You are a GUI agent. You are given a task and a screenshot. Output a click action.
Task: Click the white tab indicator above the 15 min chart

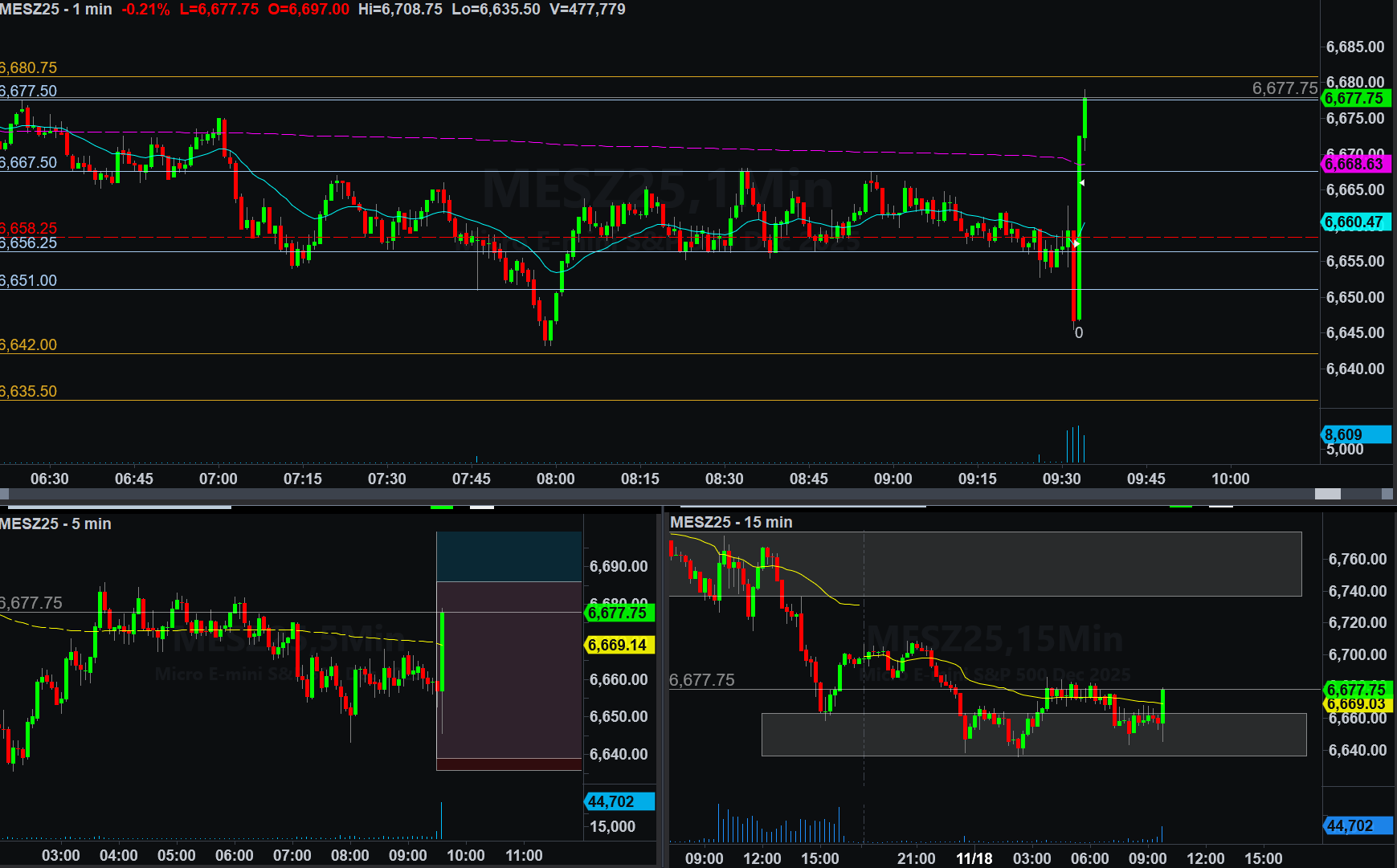point(1220,507)
